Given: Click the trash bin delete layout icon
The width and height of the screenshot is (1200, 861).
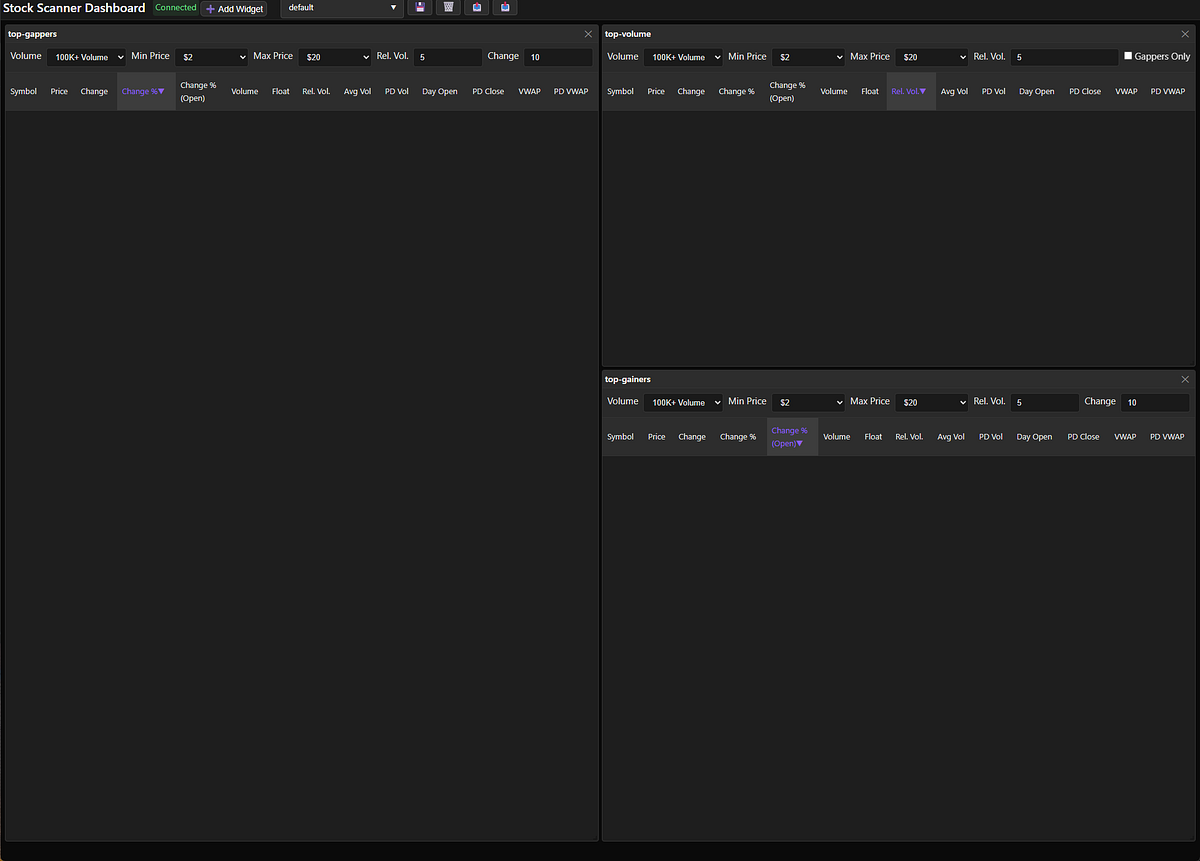Looking at the screenshot, I should click(448, 8).
